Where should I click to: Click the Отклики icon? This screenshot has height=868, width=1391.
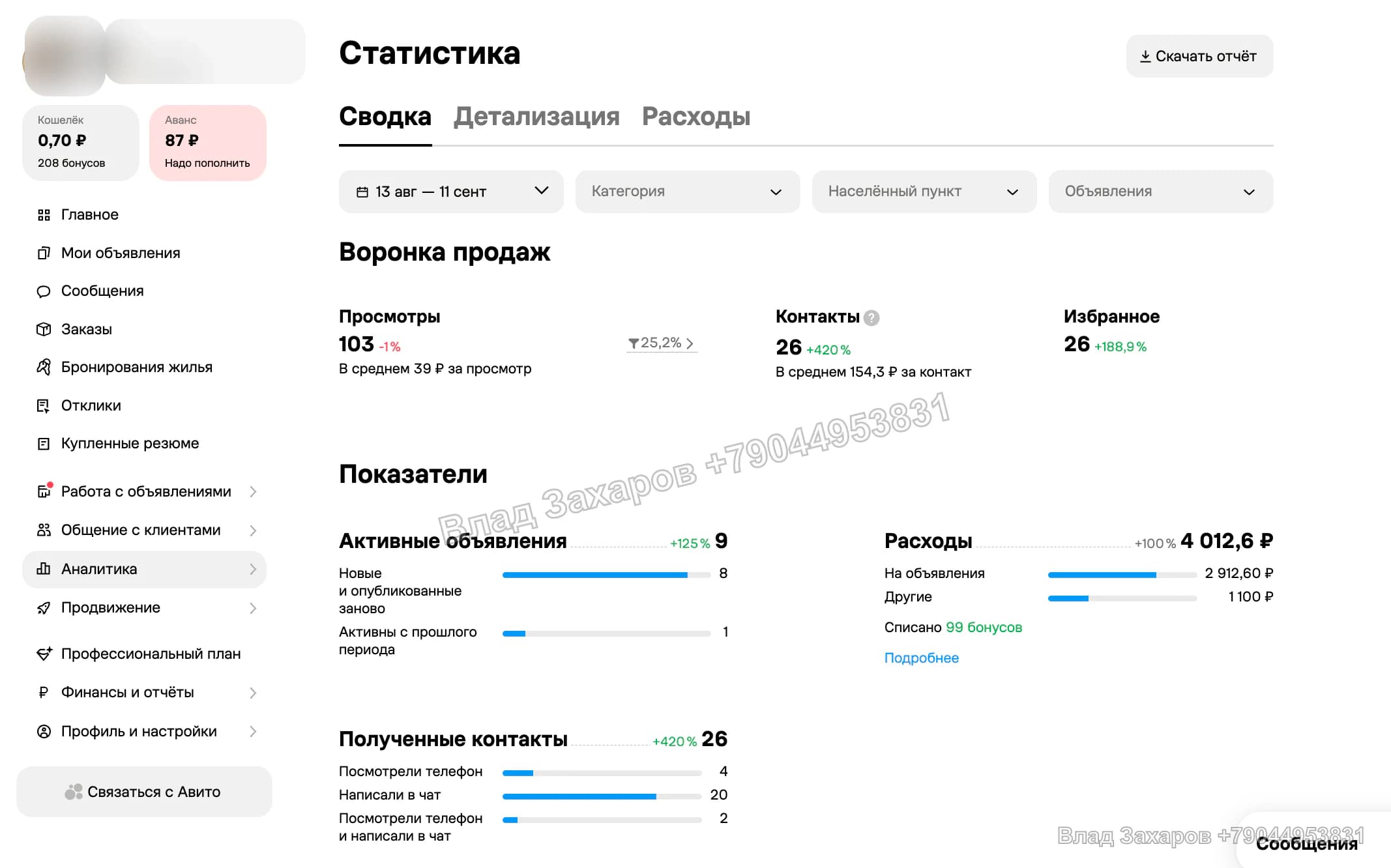(44, 405)
